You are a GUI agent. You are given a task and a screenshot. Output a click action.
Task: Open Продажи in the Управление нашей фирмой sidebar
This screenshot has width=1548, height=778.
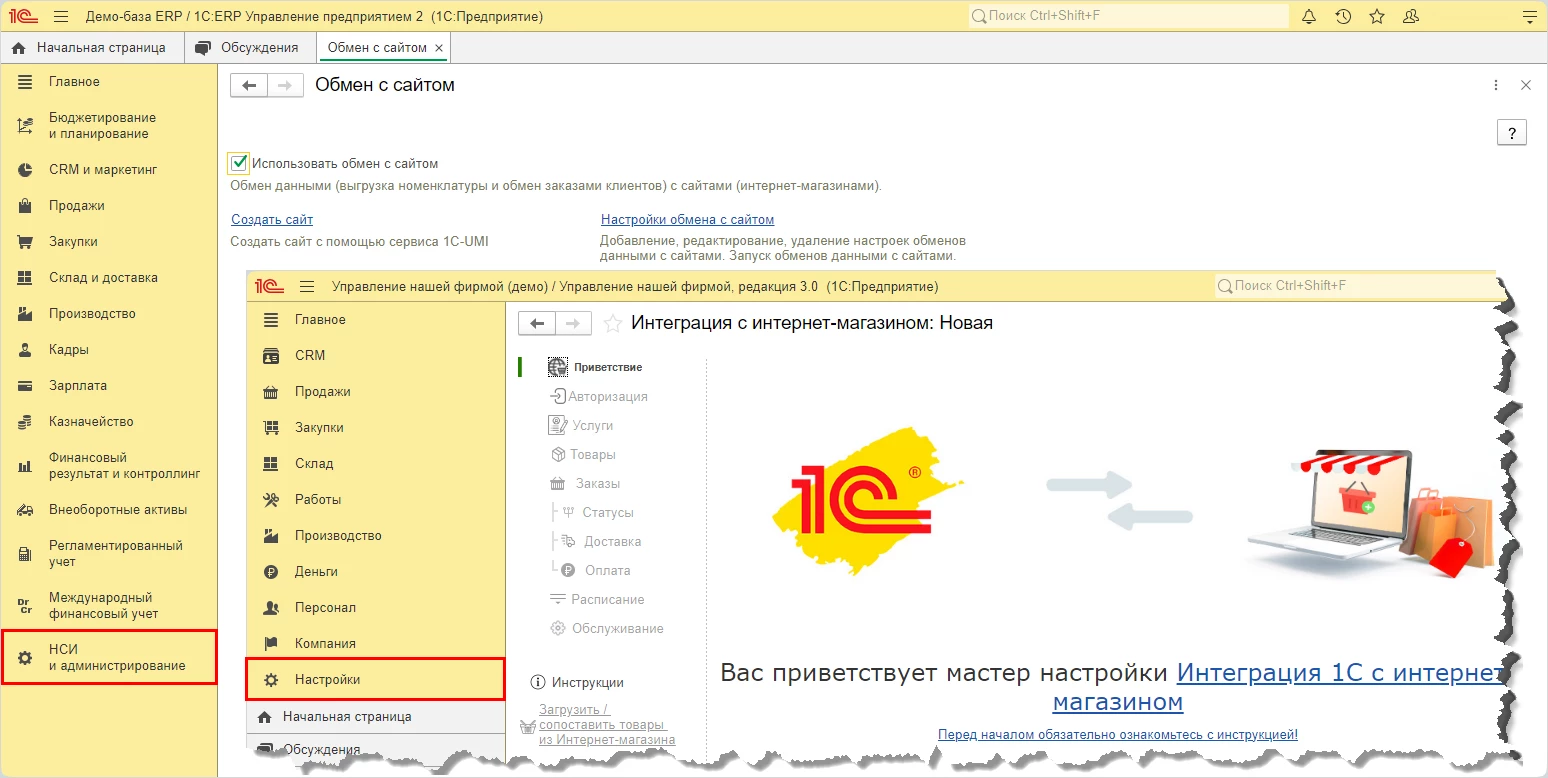(x=376, y=392)
